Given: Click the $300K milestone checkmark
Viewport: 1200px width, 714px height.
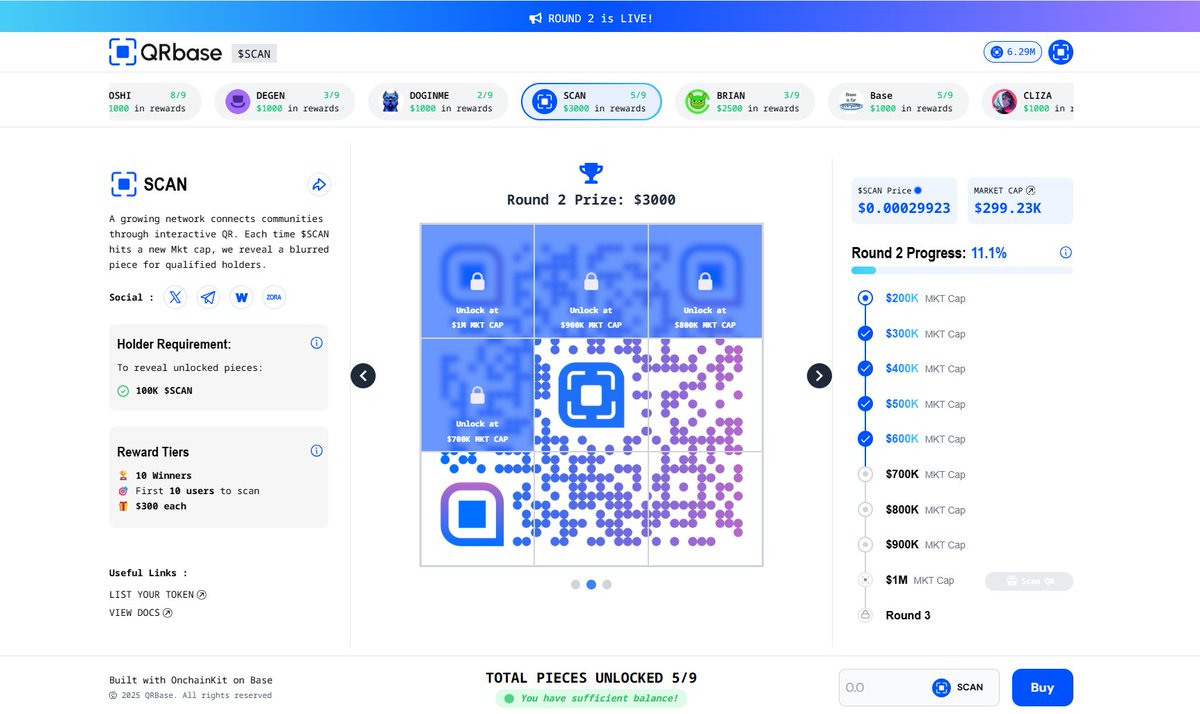Looking at the screenshot, I should click(865, 333).
